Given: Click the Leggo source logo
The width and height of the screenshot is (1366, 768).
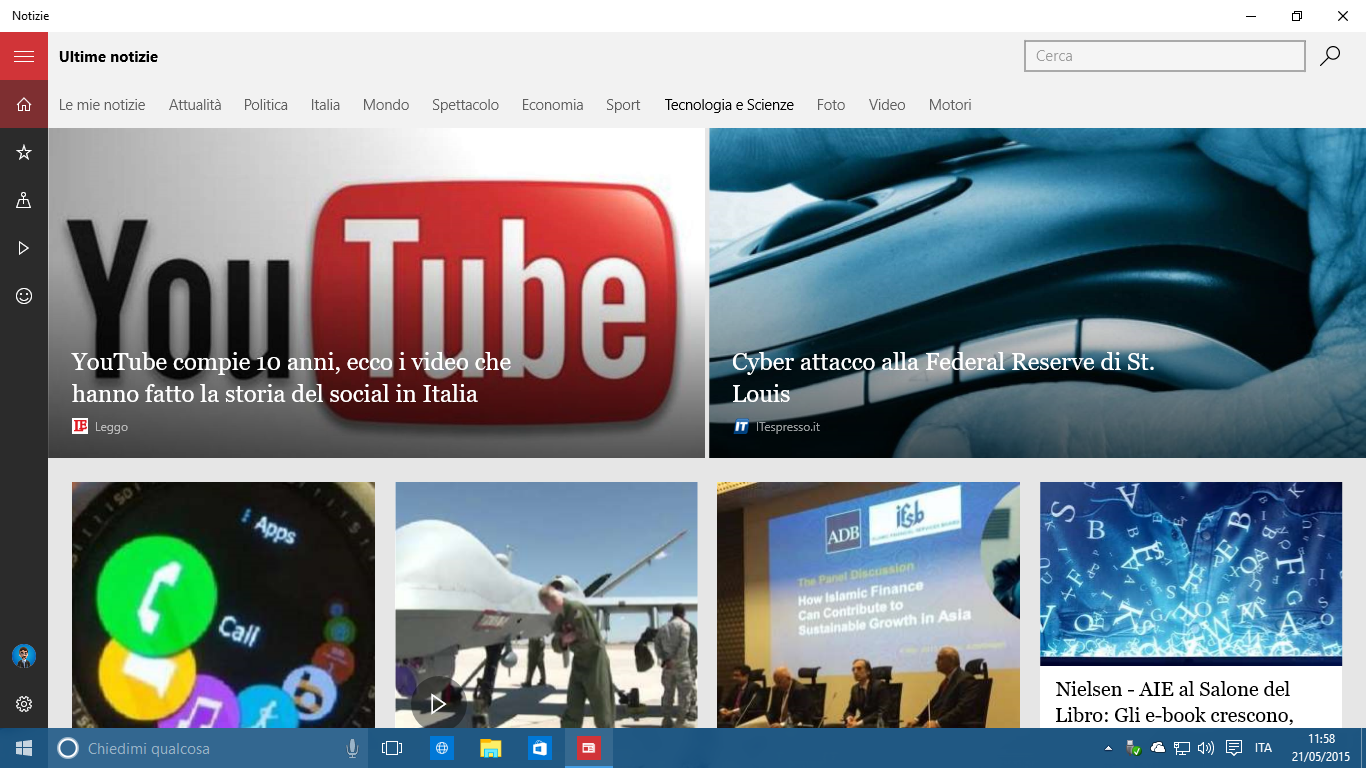Looking at the screenshot, I should pos(80,426).
